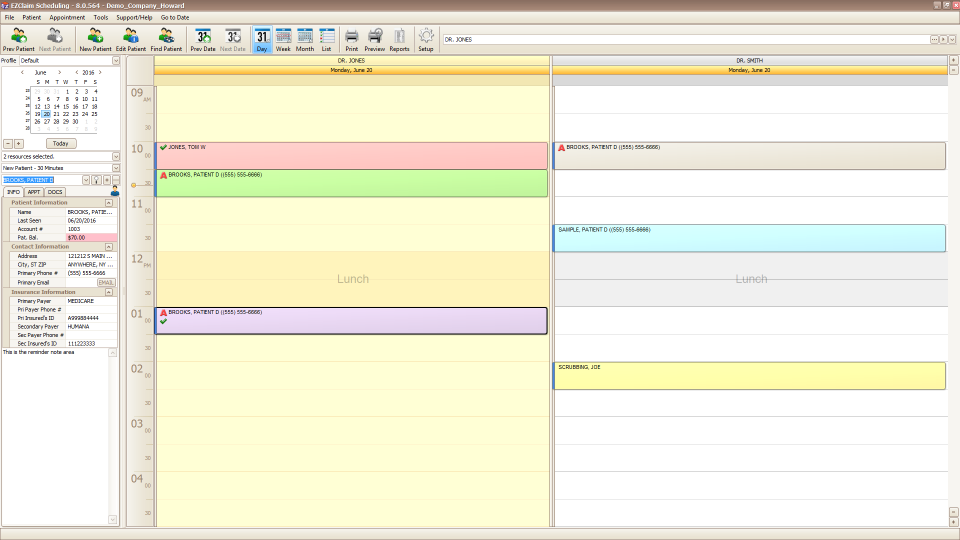This screenshot has width=960, height=540.
Task: Click the checkmark on Jones, Tom W appointment
Action: pos(163,148)
